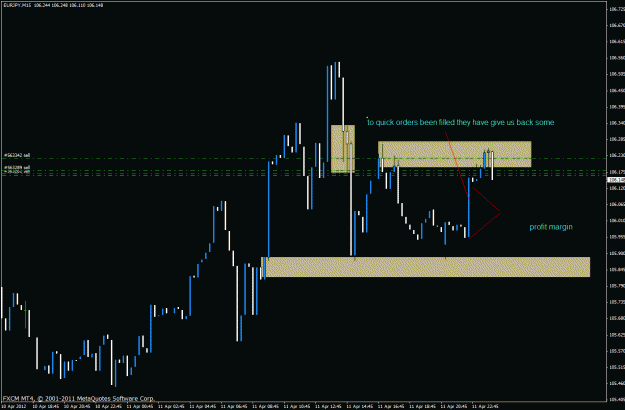Select the small tall rectangle near the 12:45 candles
The image size is (625, 410).
pos(343,149)
